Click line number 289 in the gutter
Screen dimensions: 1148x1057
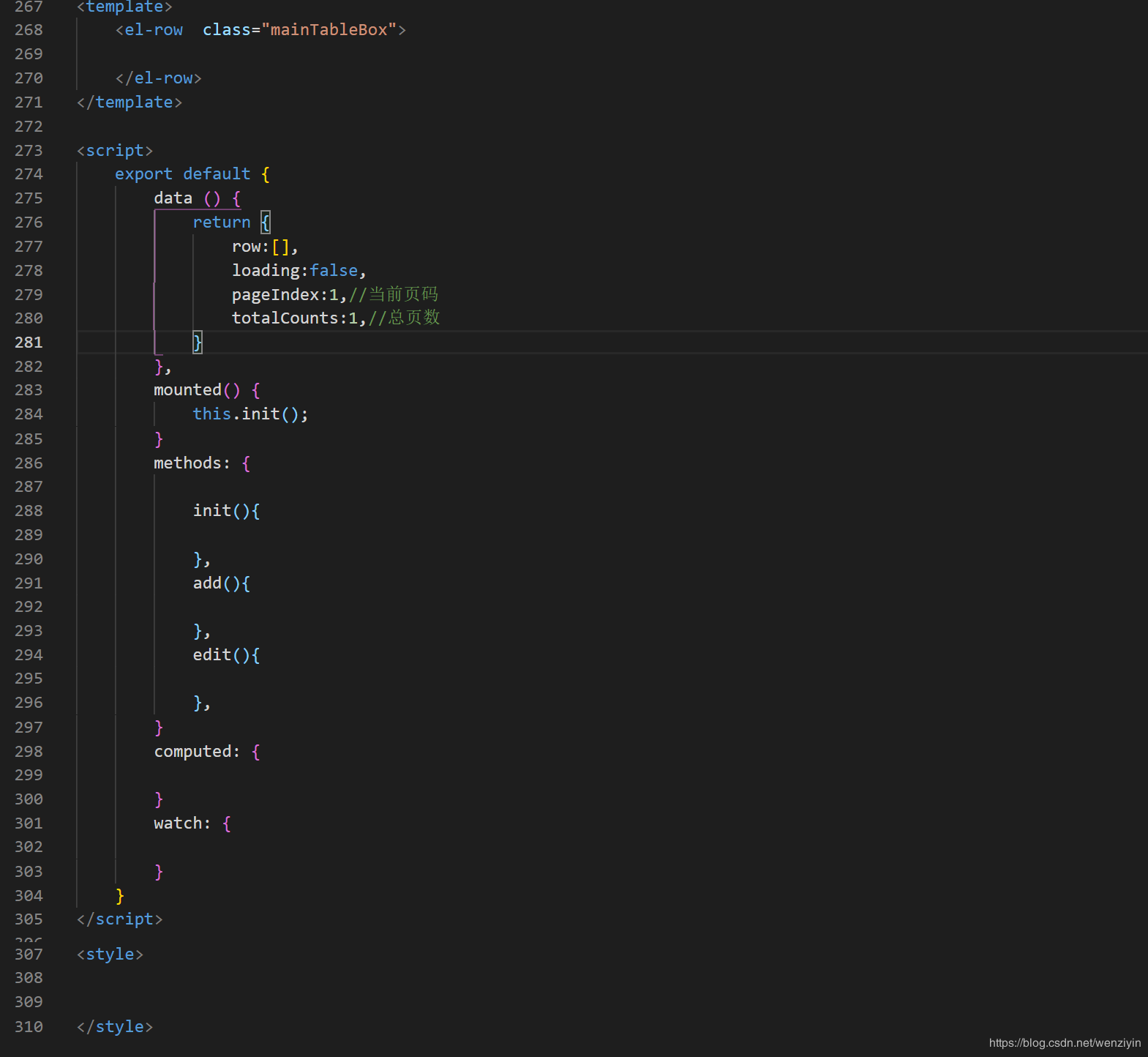pos(29,535)
